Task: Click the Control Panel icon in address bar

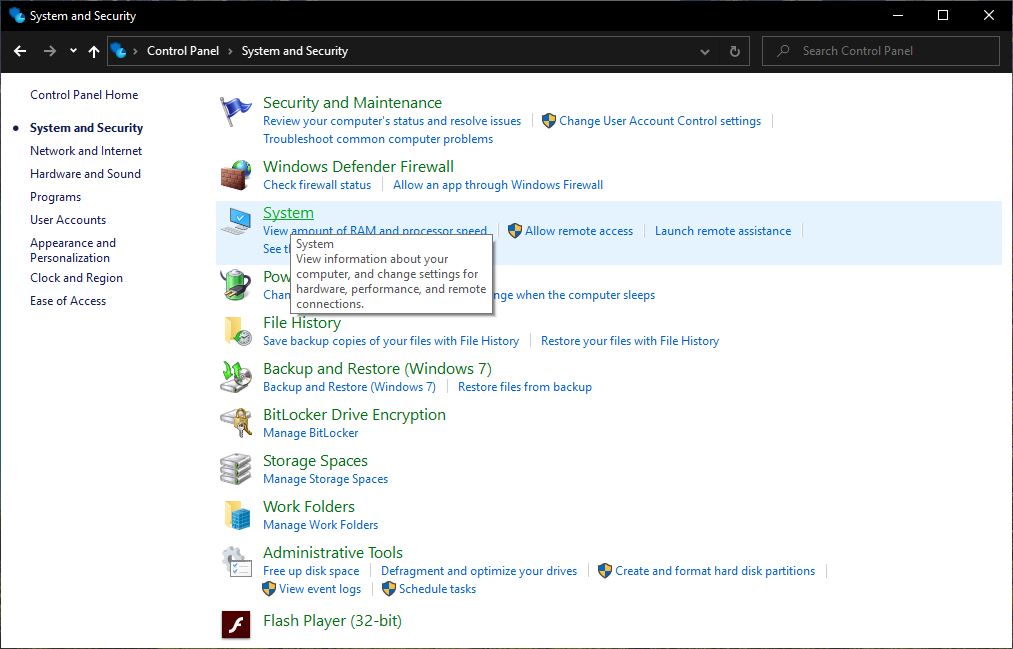Action: point(118,50)
